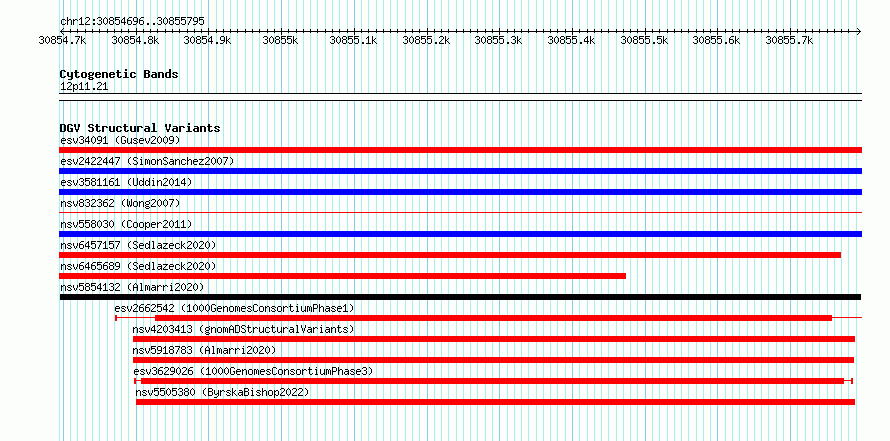Click the red bar of esv2662542
This screenshot has width=890, height=441.
tap(493, 318)
